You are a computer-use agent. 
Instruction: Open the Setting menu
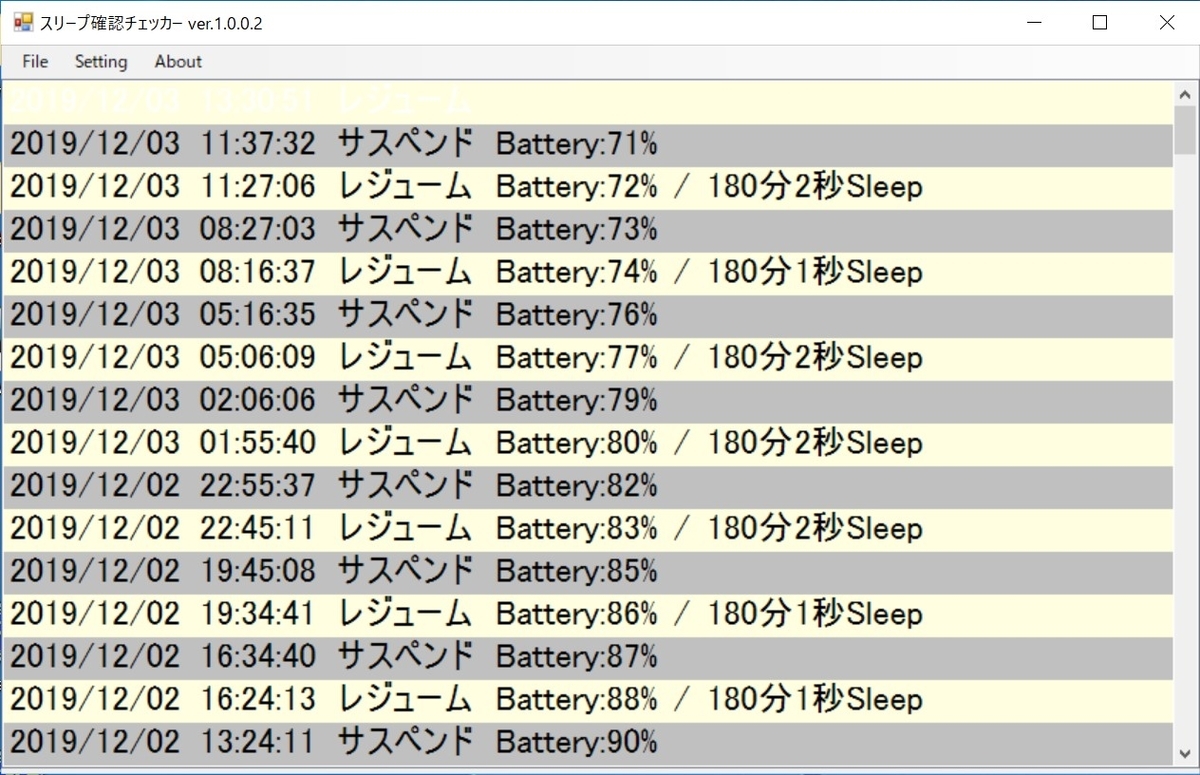point(100,61)
